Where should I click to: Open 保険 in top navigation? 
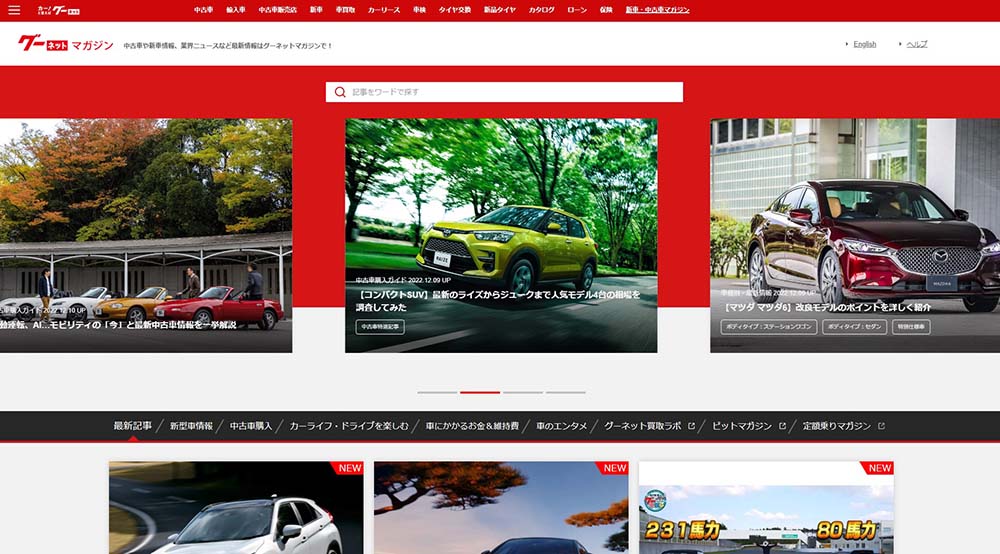coord(606,10)
